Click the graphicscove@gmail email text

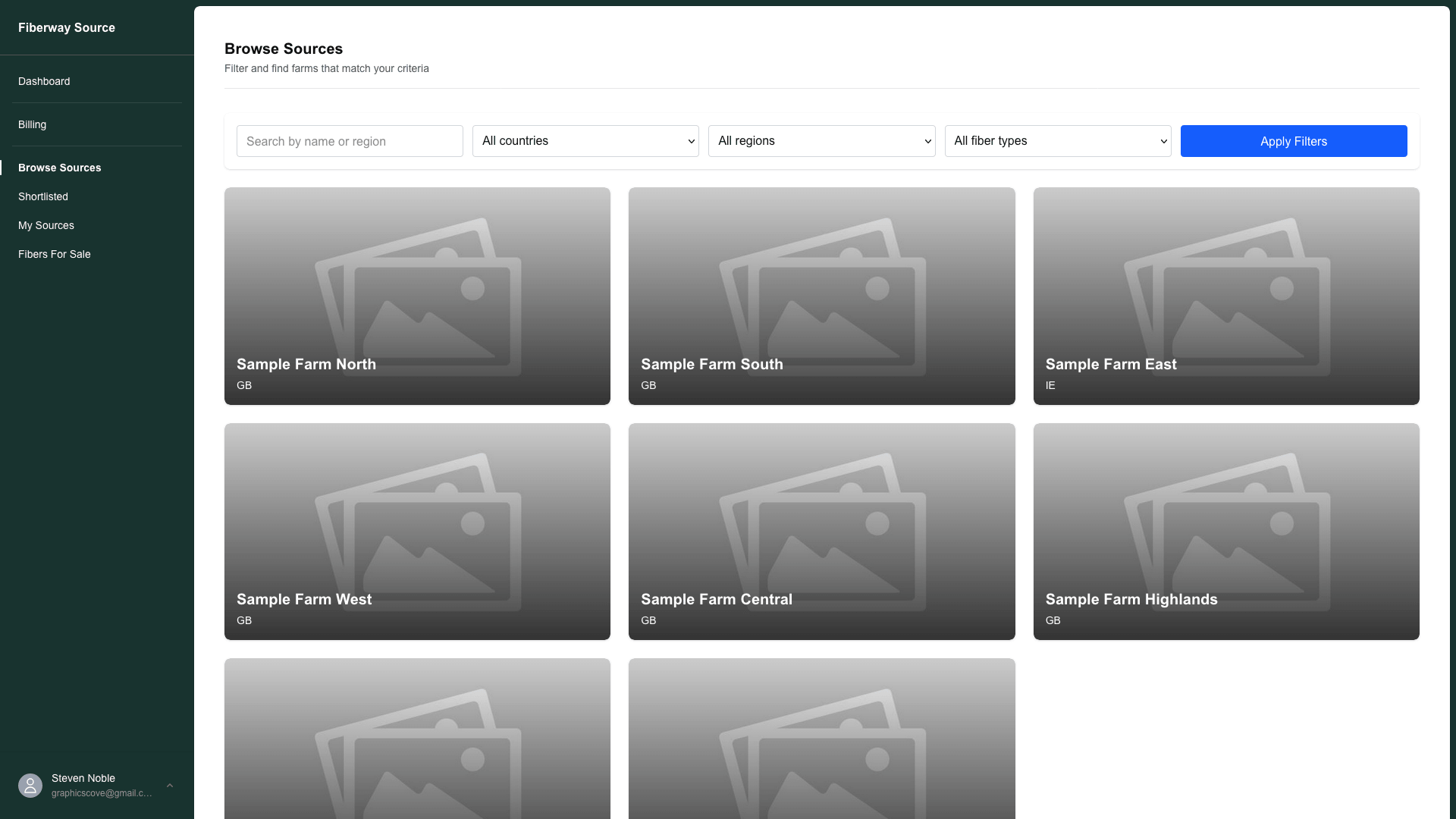point(102,793)
